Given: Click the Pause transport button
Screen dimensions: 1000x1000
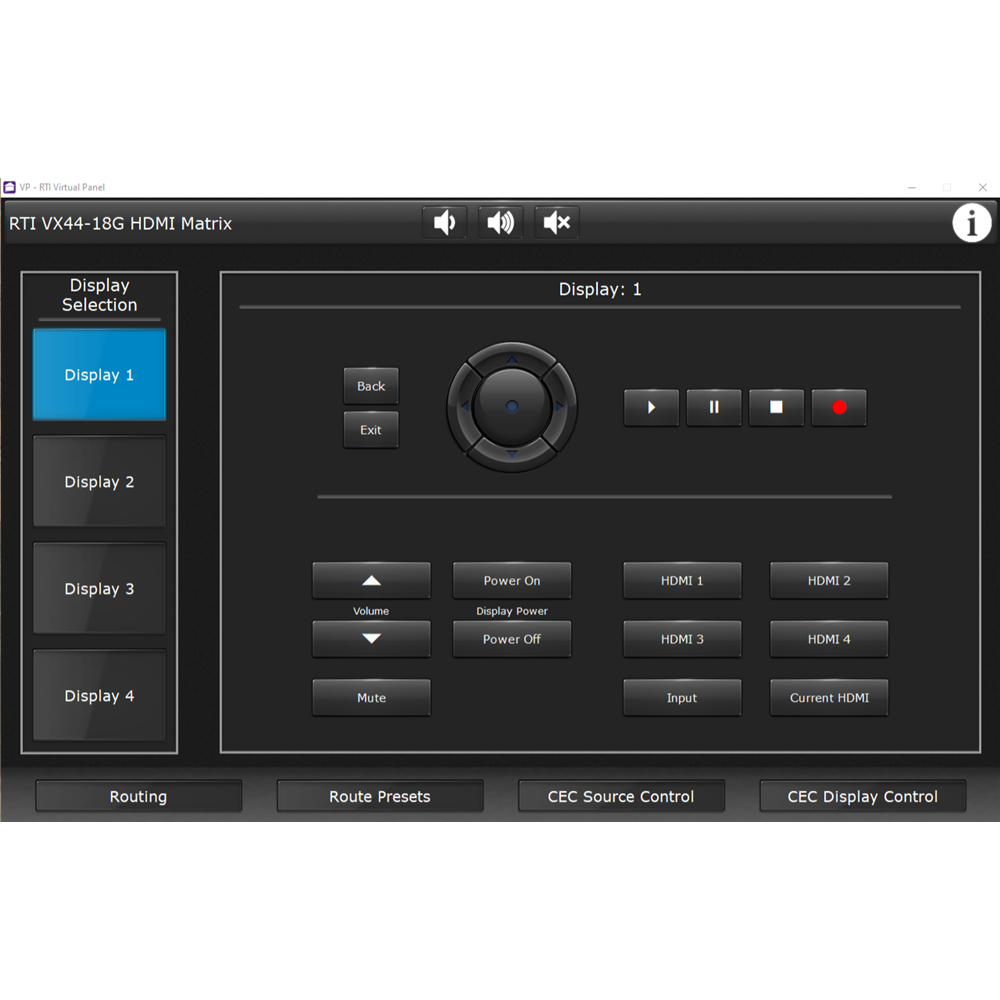Looking at the screenshot, I should coord(714,408).
